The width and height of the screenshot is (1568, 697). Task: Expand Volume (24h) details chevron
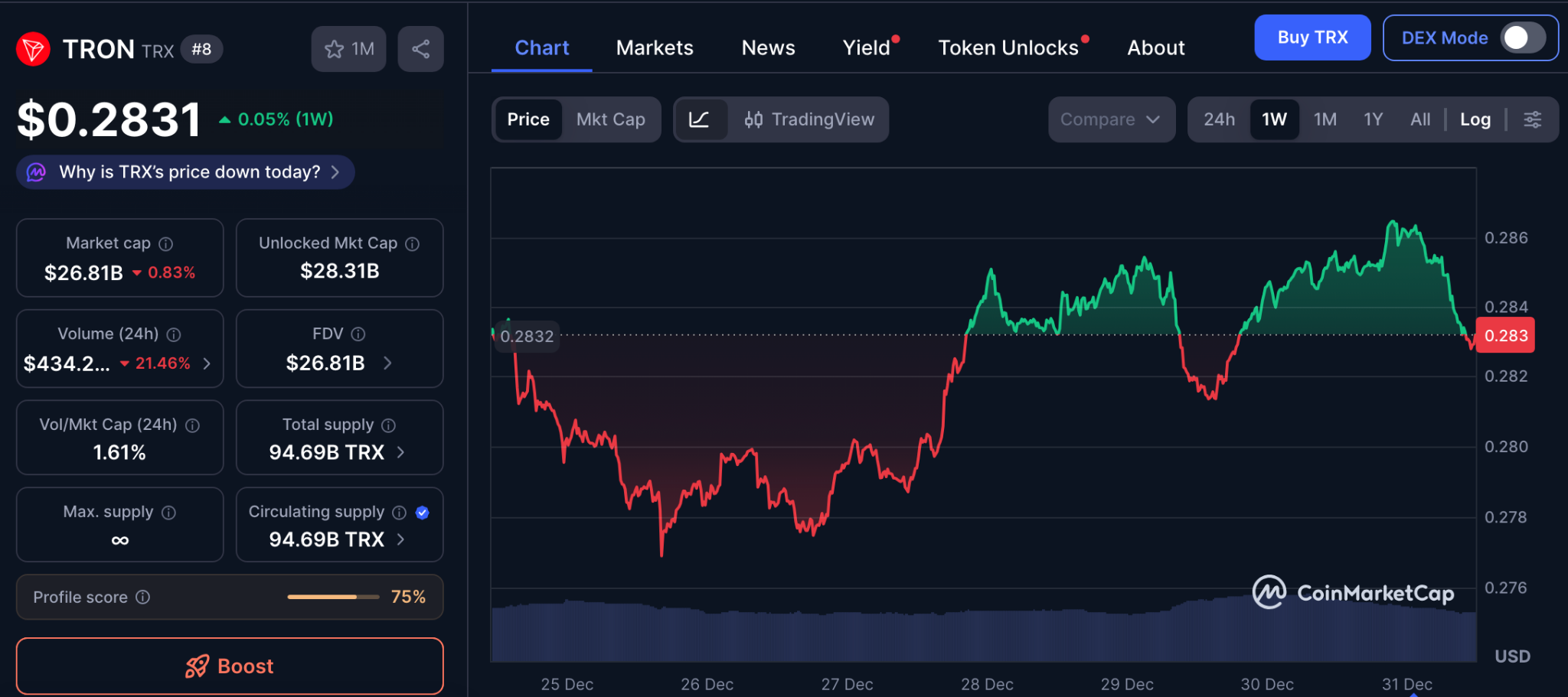click(x=207, y=363)
